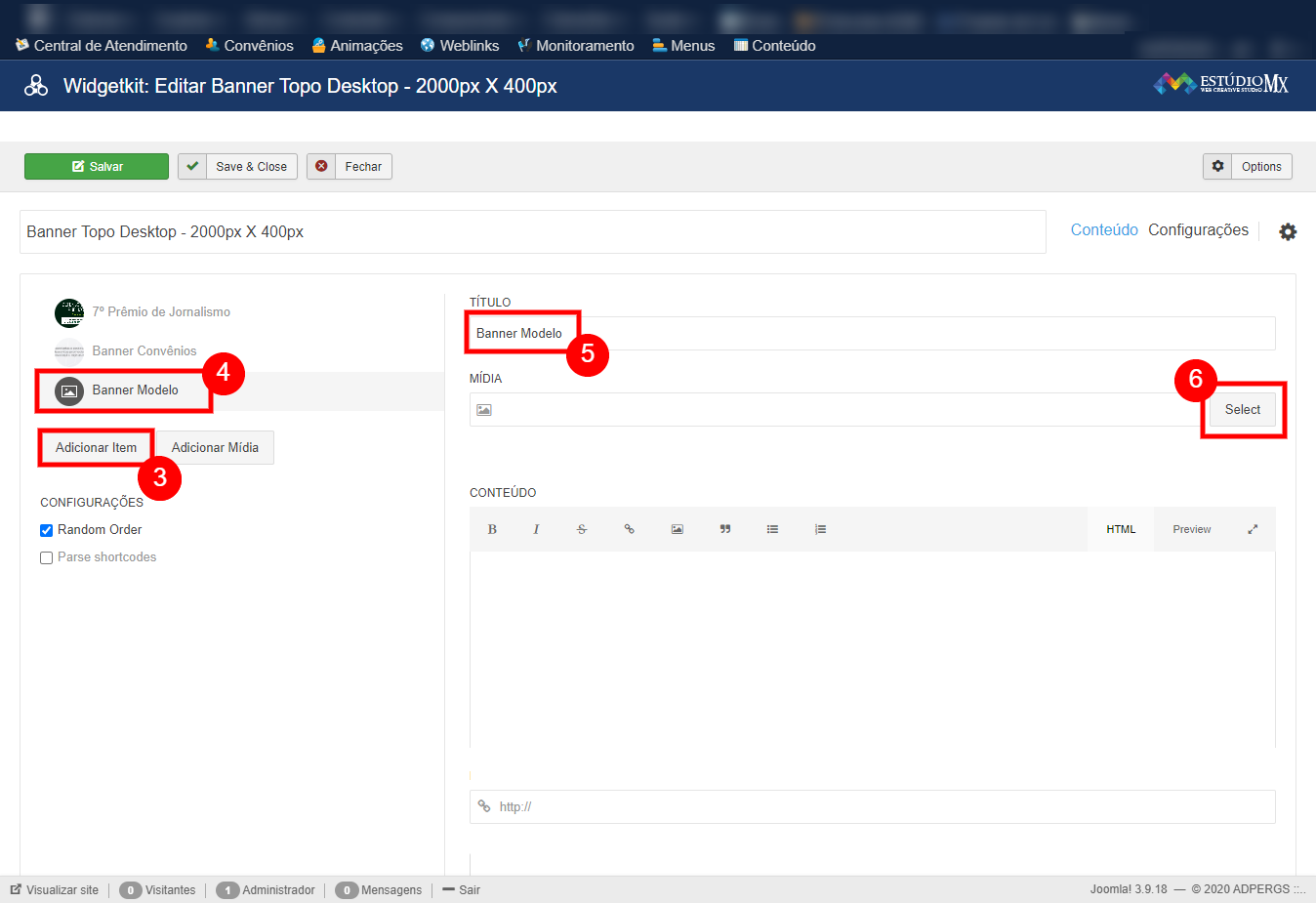Insert a numbered list in the editor
The height and width of the screenshot is (903, 1316).
pyautogui.click(x=820, y=529)
